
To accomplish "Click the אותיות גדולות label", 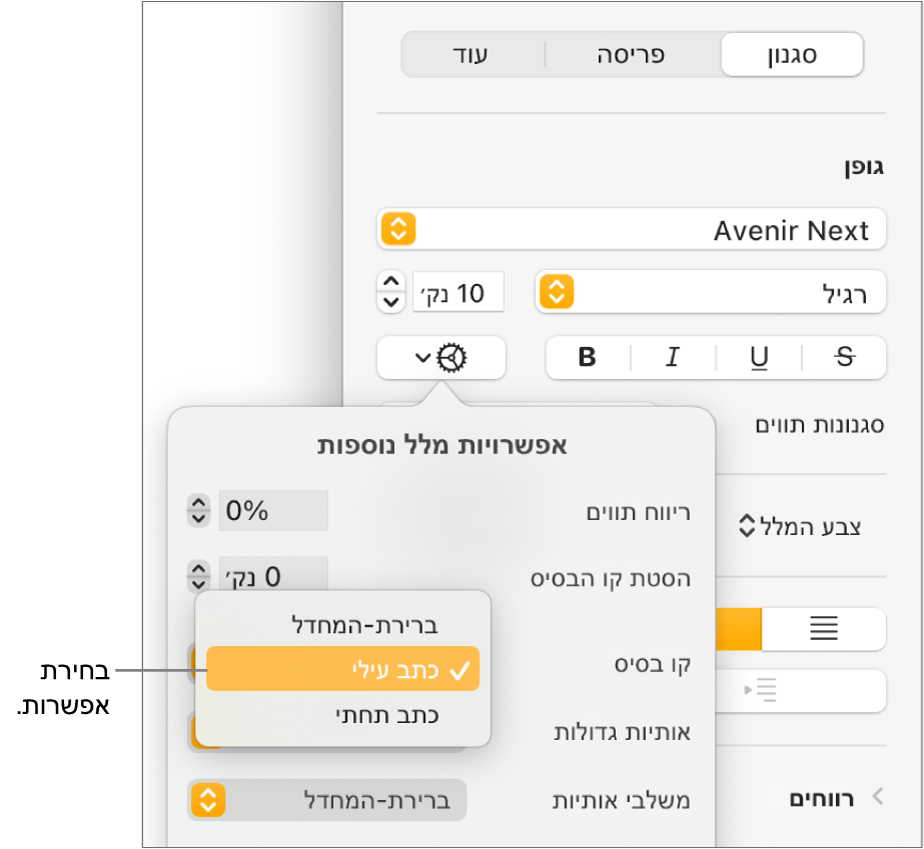I will pos(622,732).
